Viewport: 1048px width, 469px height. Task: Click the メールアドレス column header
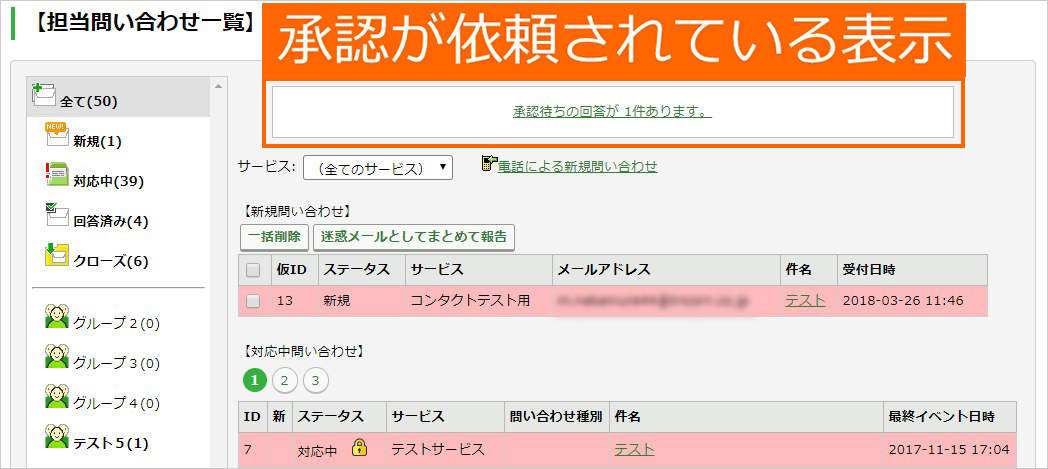(x=666, y=270)
